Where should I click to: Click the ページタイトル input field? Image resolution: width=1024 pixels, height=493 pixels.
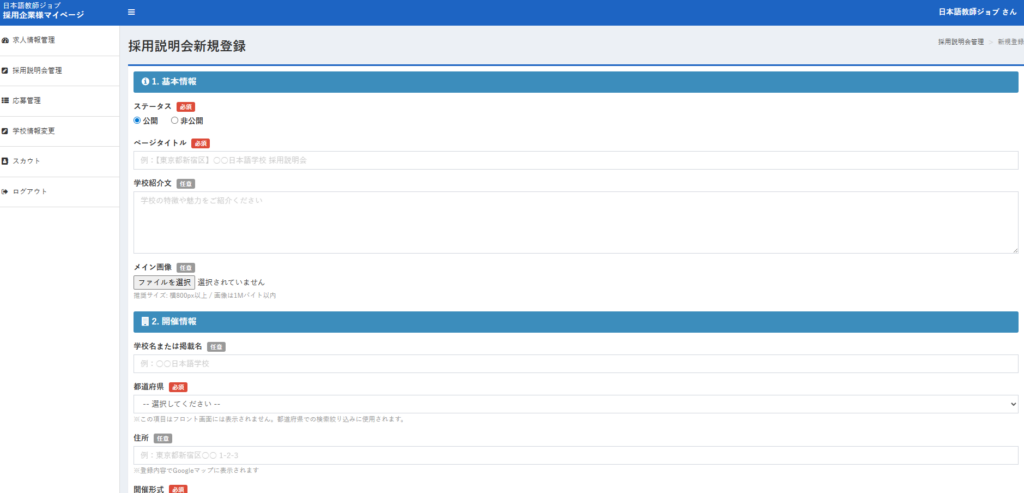coord(576,160)
